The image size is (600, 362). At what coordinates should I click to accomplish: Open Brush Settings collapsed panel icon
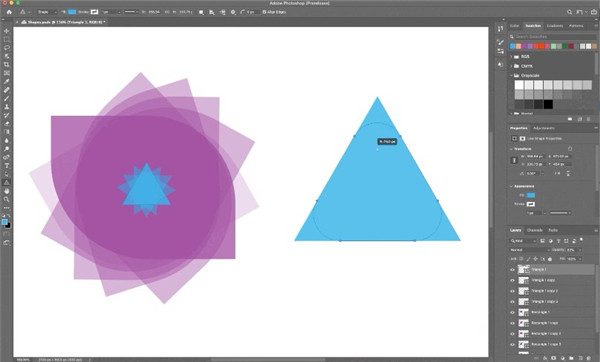(x=501, y=42)
